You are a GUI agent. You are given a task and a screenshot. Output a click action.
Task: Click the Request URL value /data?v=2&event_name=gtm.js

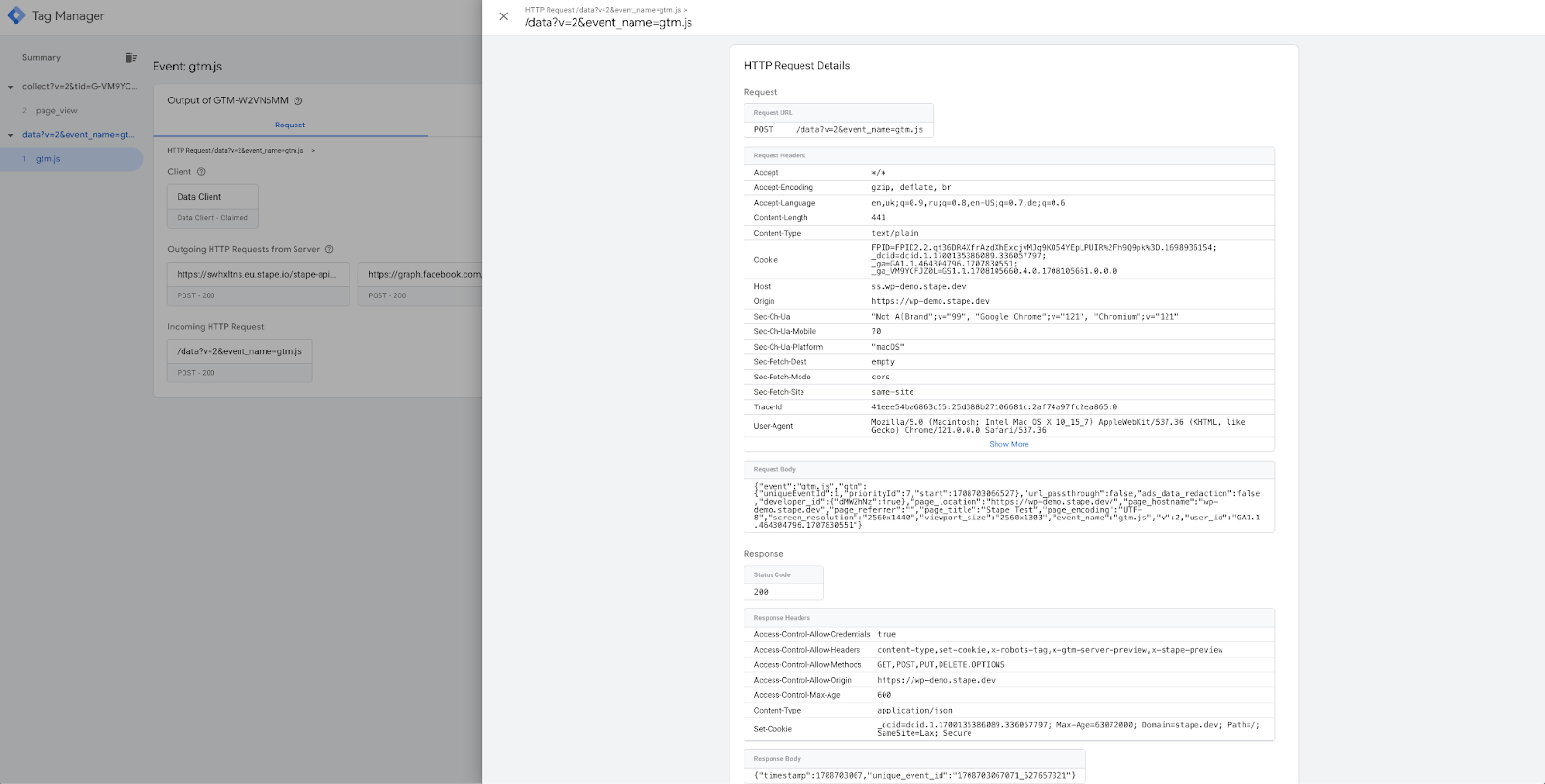coord(859,129)
